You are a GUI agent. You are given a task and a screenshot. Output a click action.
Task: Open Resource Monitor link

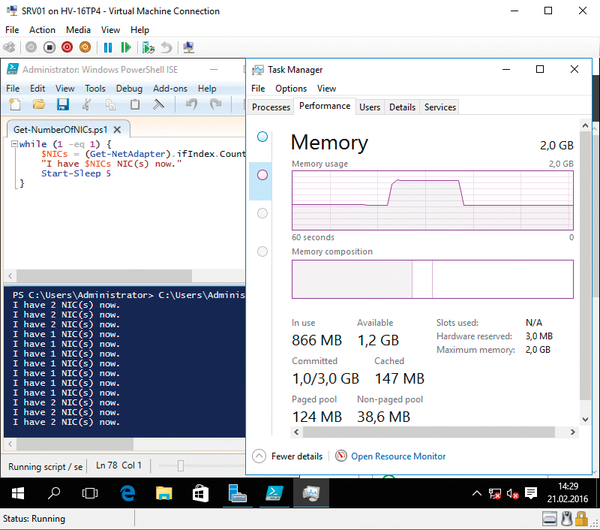(398, 456)
